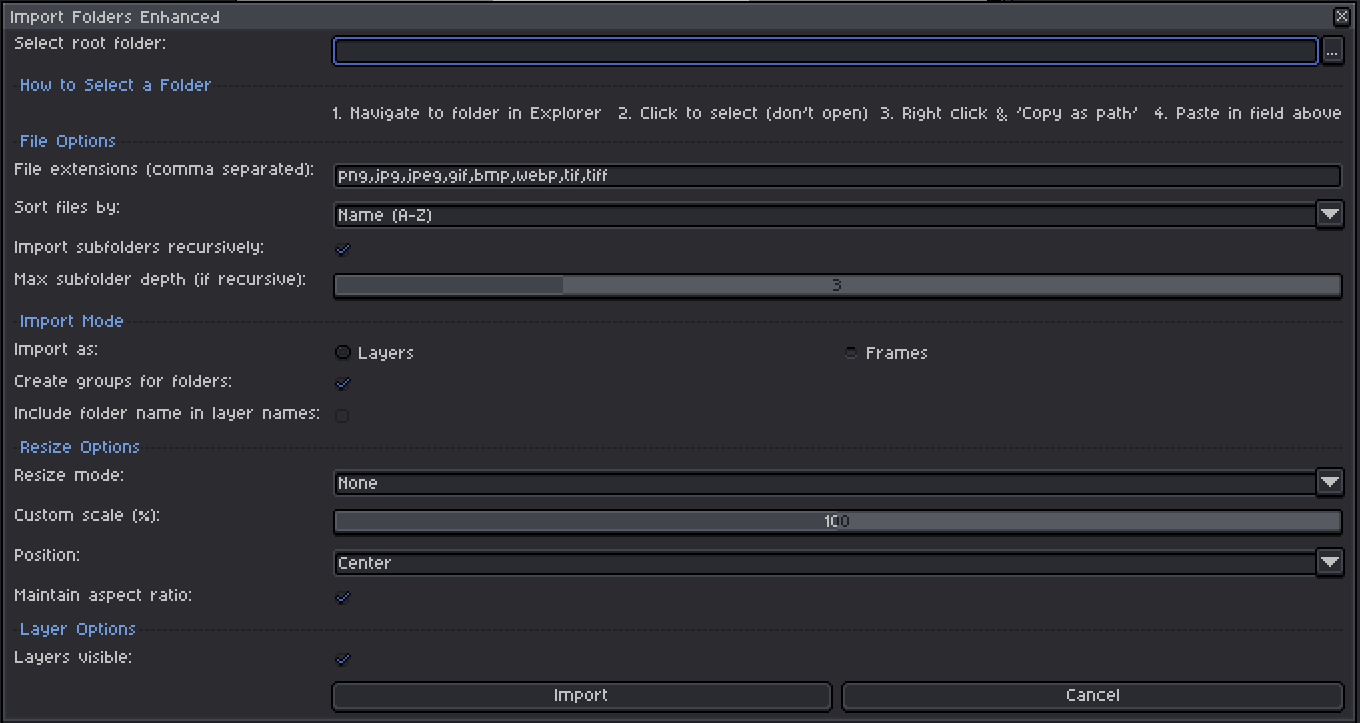Click the '1. Navigate to folder in Explorer' instruction
The image size is (1360, 723).
467,114
